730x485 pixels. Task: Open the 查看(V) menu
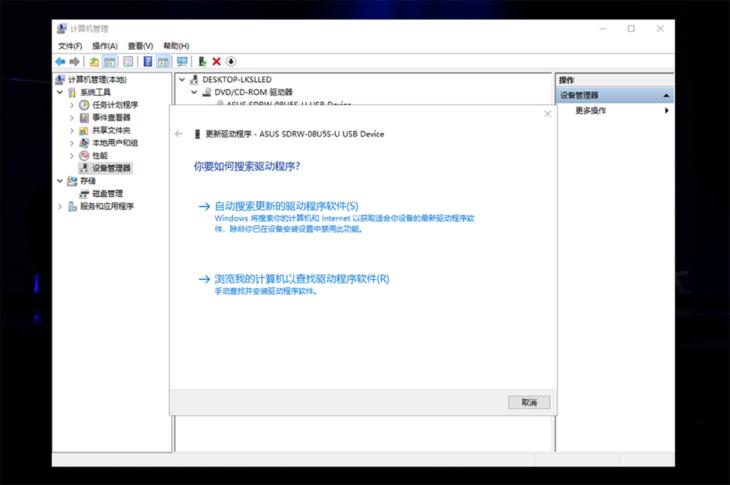[140, 45]
